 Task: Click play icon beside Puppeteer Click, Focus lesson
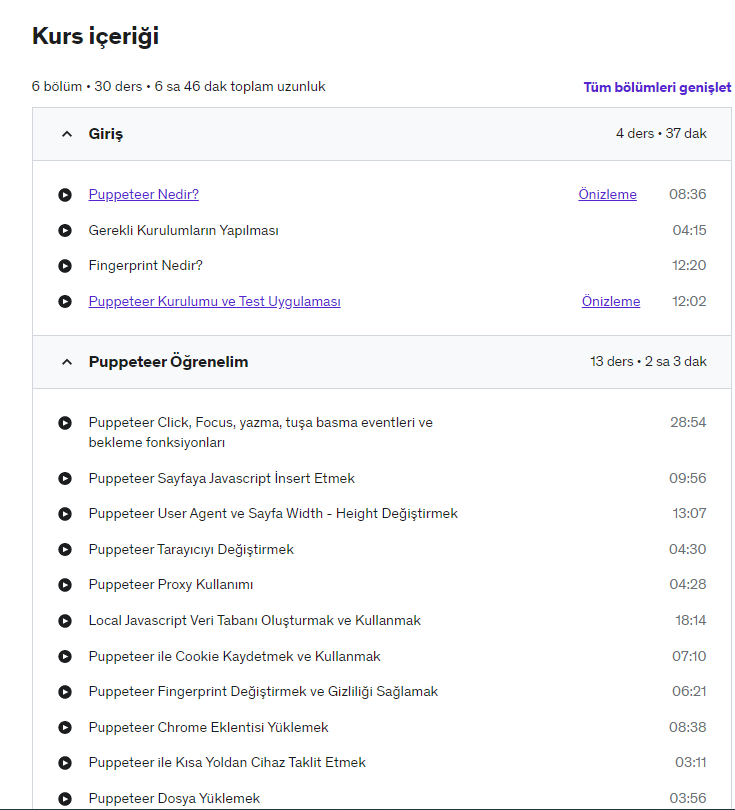click(65, 423)
